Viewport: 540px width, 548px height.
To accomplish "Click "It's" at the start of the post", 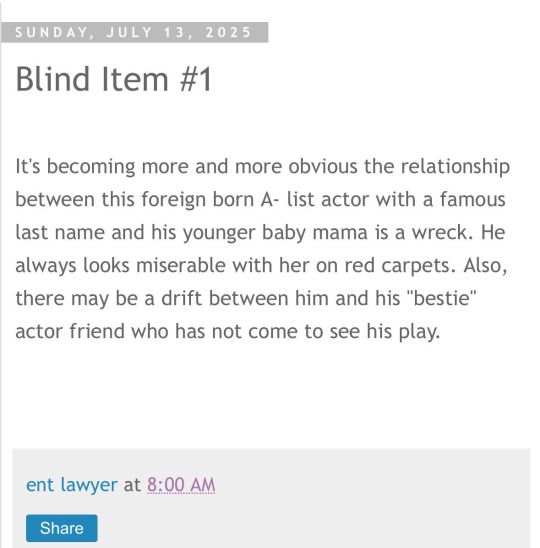I will click(28, 166).
